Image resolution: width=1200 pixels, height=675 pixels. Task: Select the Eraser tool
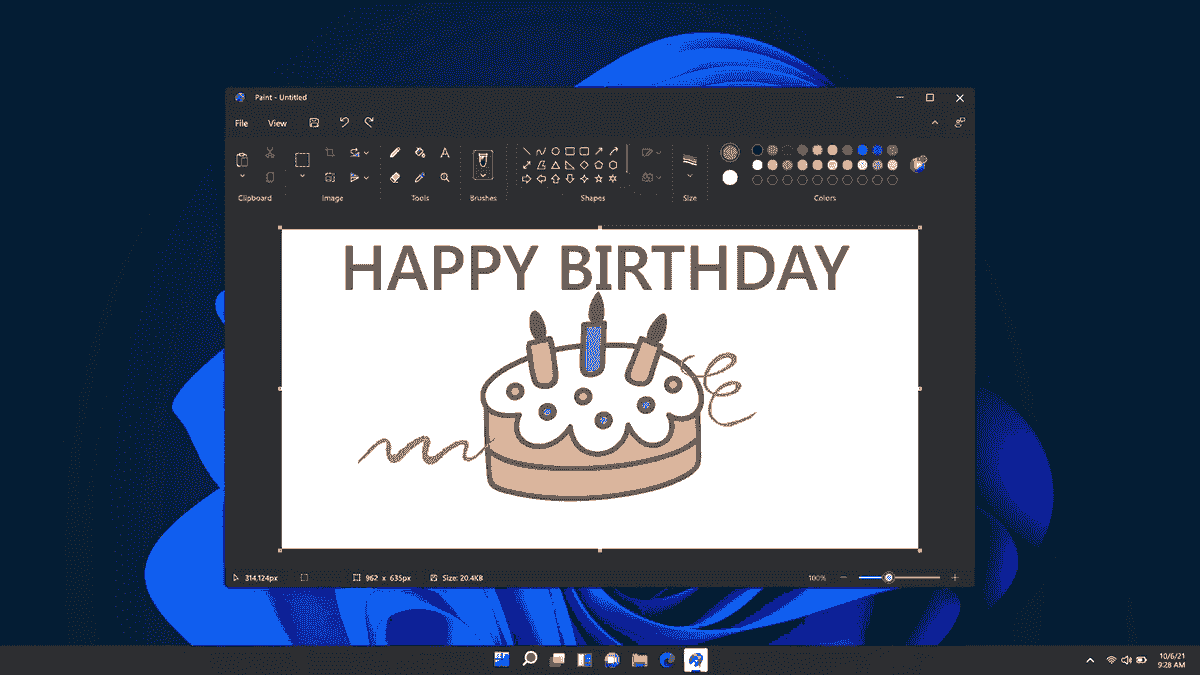[x=395, y=177]
